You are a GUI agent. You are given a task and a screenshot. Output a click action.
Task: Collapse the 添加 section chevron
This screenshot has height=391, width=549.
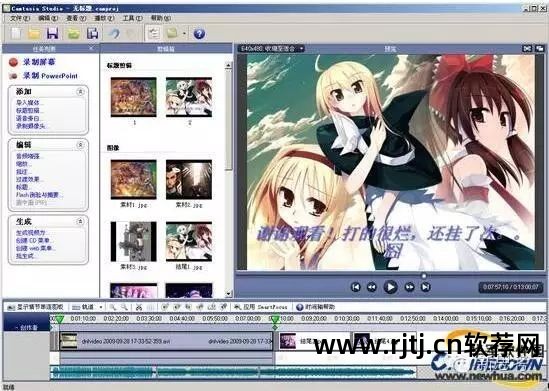coord(80,92)
